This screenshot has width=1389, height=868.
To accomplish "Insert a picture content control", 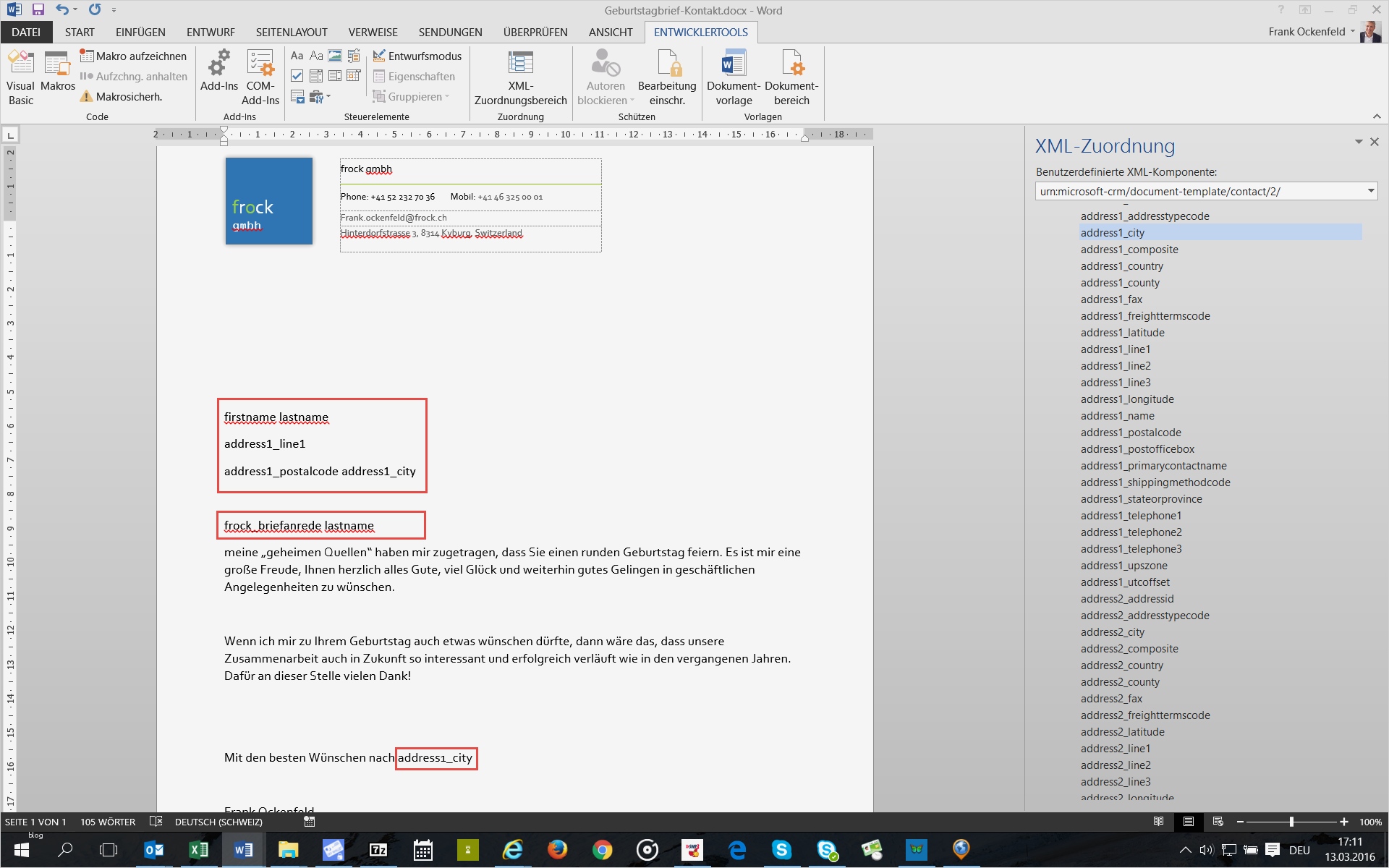I will pos(334,55).
